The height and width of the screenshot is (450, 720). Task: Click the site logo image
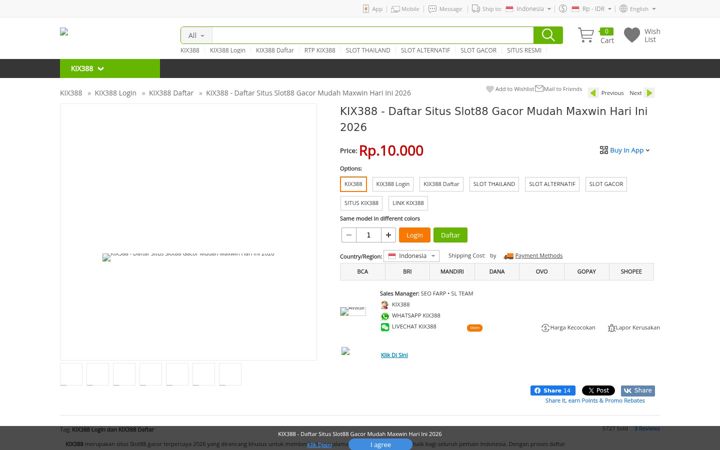pos(64,32)
